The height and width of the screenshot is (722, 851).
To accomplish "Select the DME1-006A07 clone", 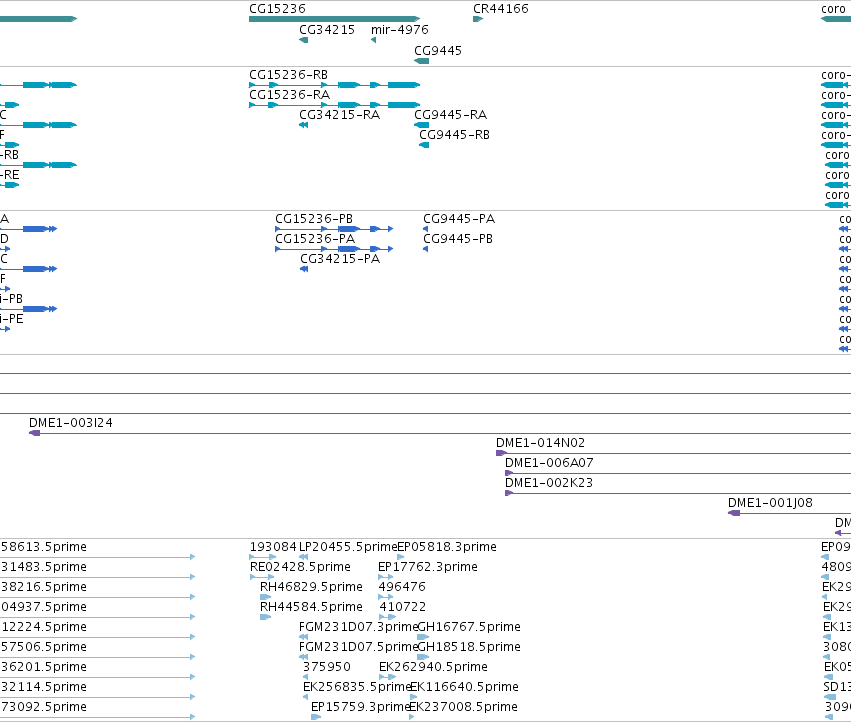I will tap(678, 473).
